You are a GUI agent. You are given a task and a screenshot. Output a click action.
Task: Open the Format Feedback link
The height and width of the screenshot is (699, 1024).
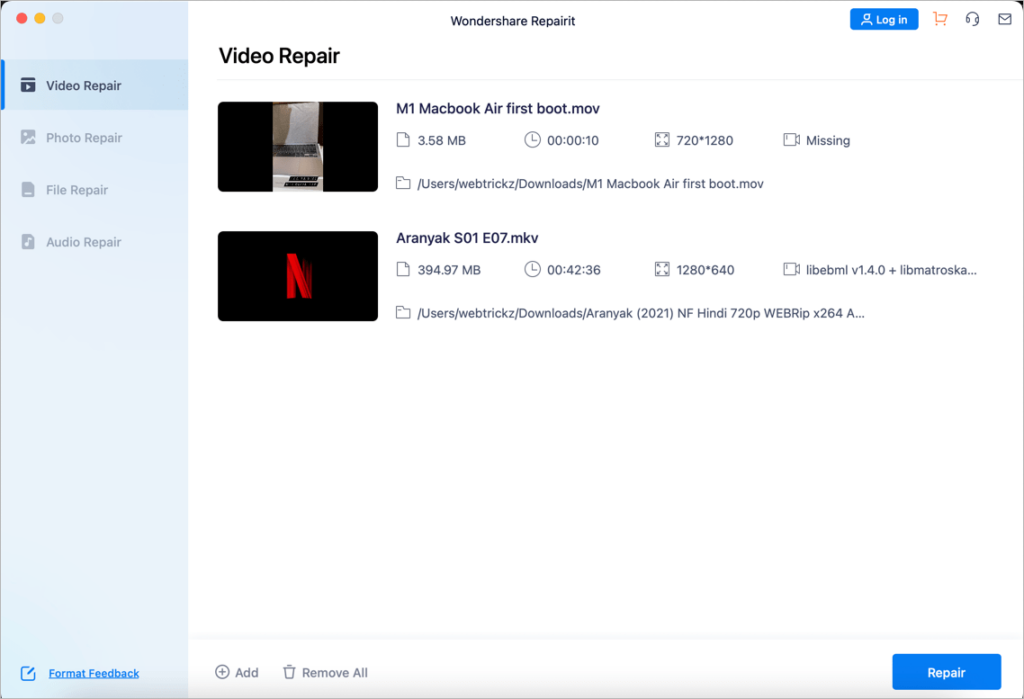(x=93, y=673)
